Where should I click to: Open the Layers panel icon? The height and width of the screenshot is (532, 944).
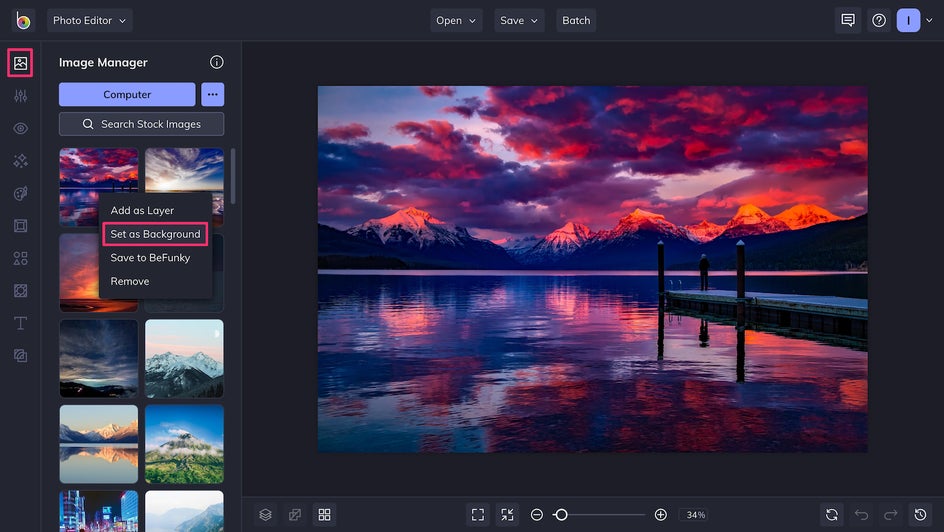click(x=266, y=515)
